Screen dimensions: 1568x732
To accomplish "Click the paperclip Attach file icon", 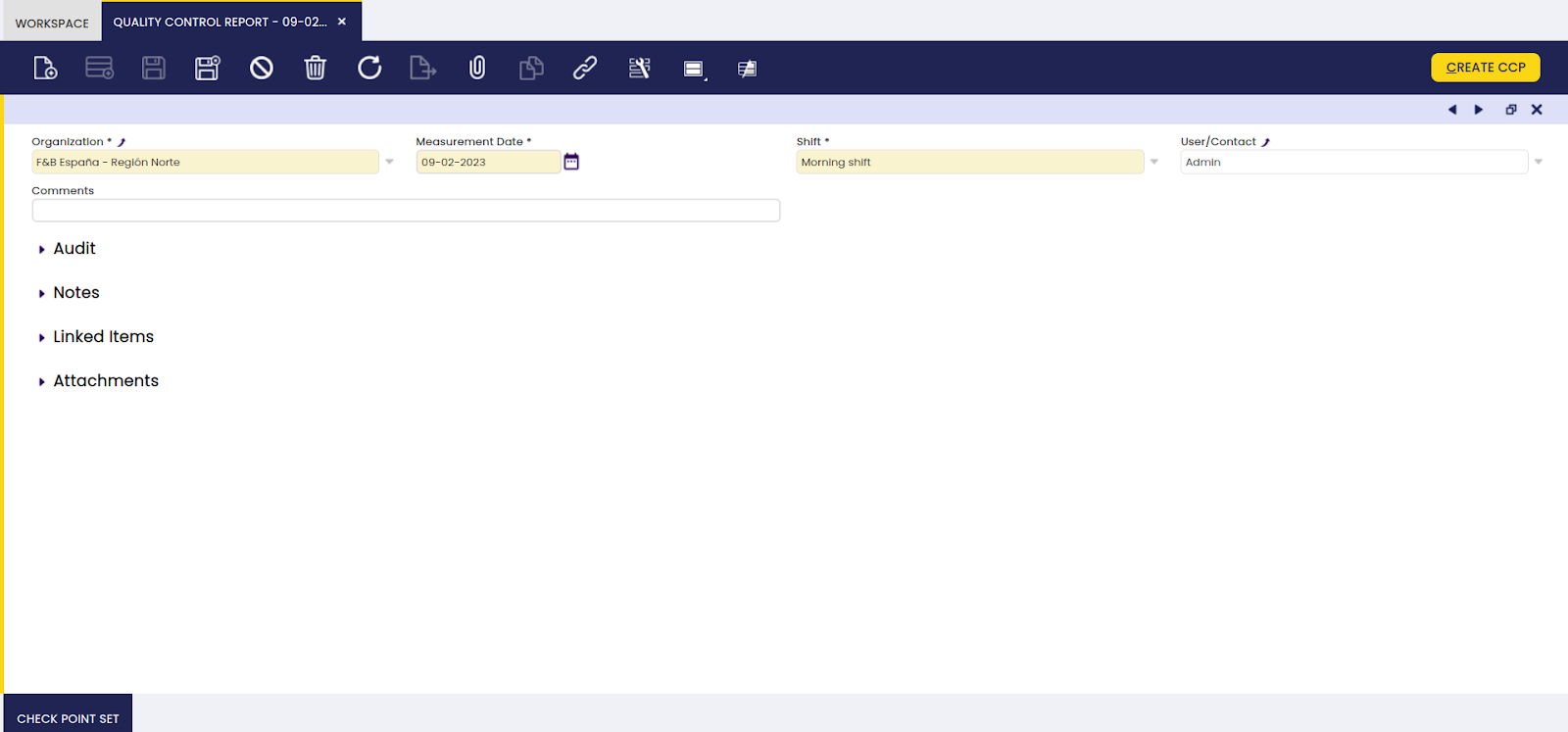I will coord(477,68).
